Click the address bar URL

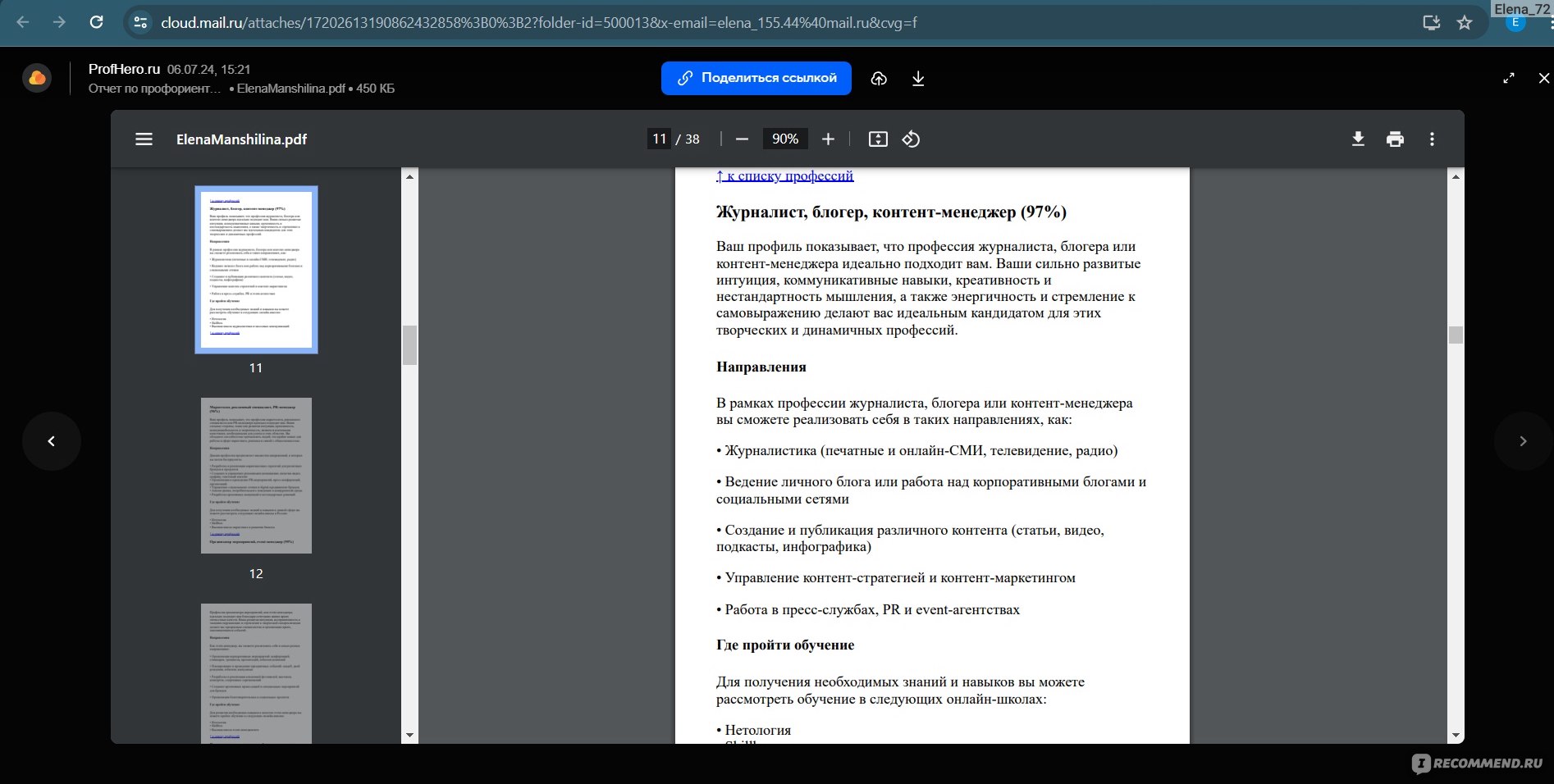click(538, 23)
